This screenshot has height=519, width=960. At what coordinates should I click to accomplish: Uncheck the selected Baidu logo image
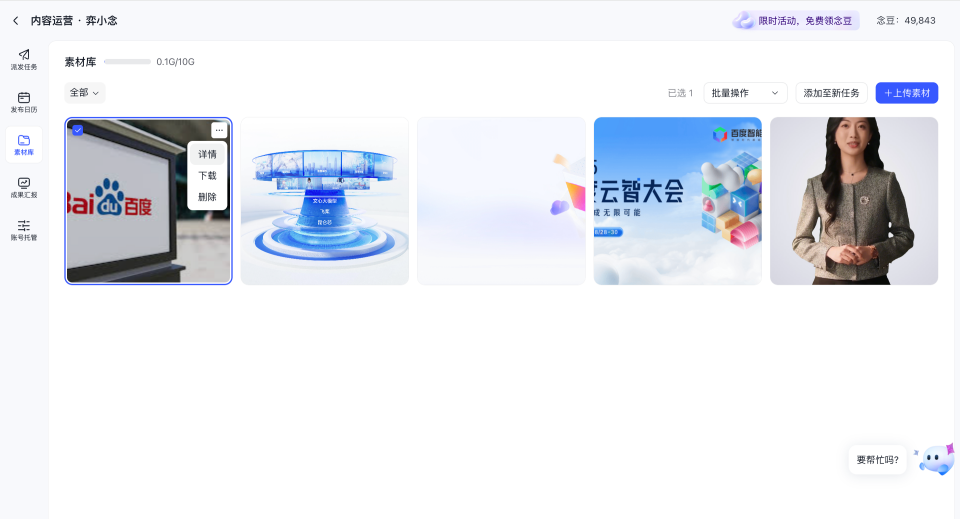tap(78, 130)
